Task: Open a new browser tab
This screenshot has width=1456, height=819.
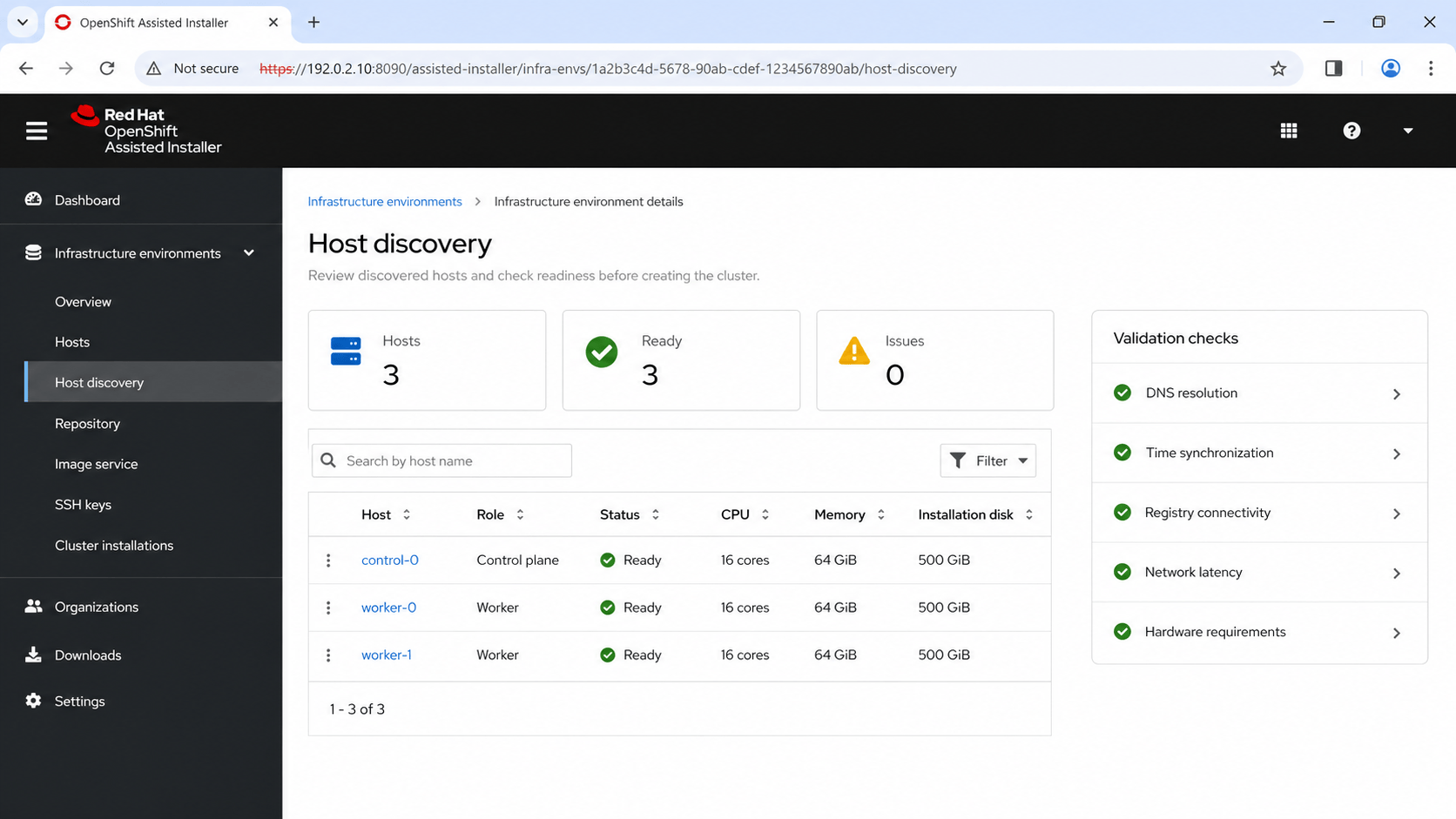Action: (314, 23)
